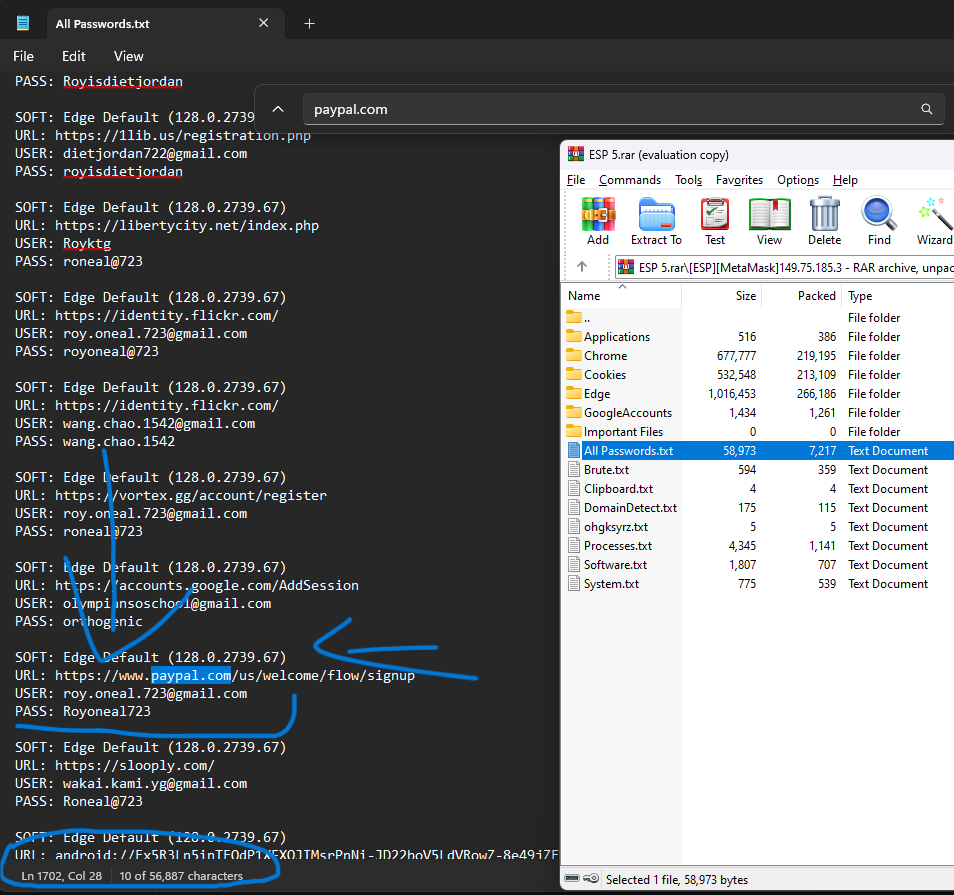
Task: Select the Important Files folder row
Action: pos(758,431)
